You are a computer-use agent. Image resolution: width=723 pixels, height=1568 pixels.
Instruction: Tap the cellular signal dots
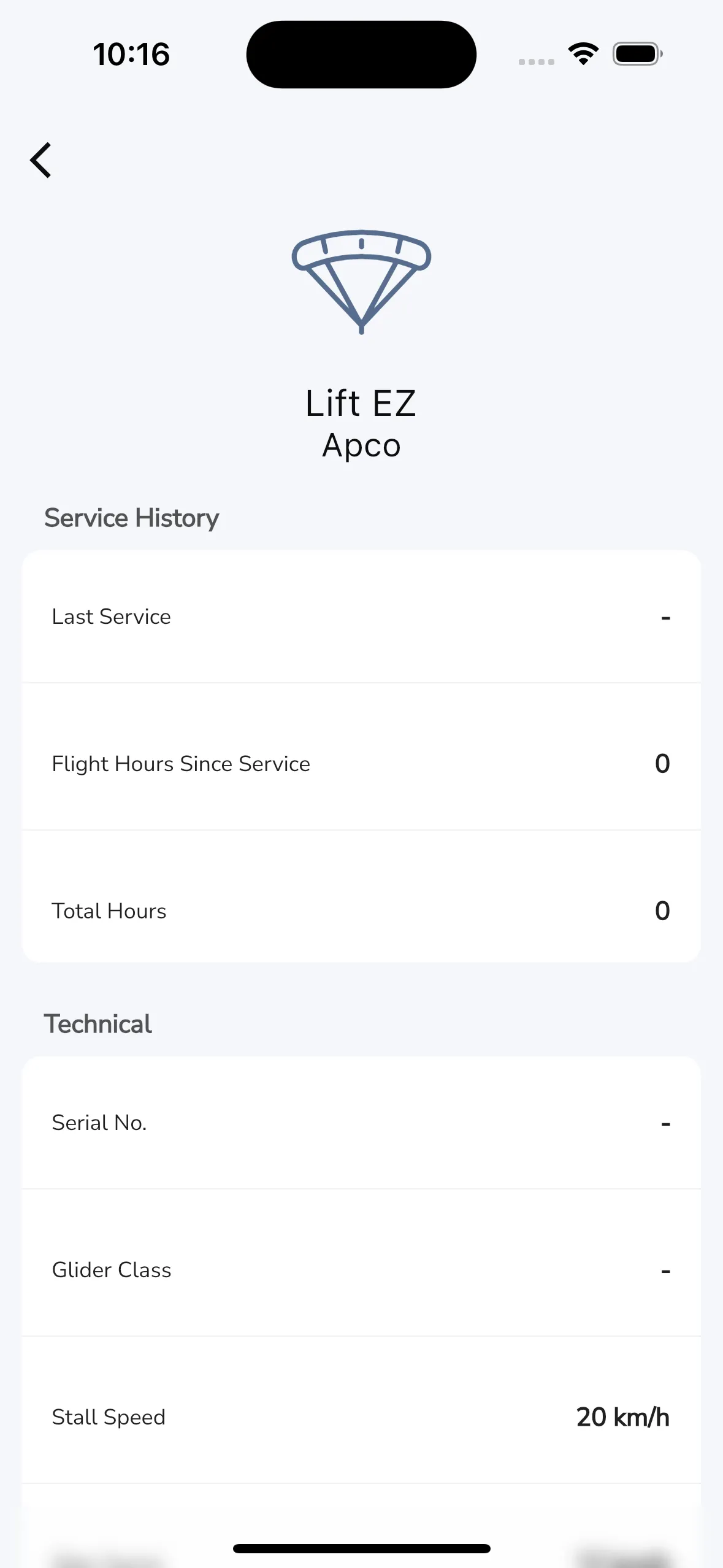click(536, 61)
